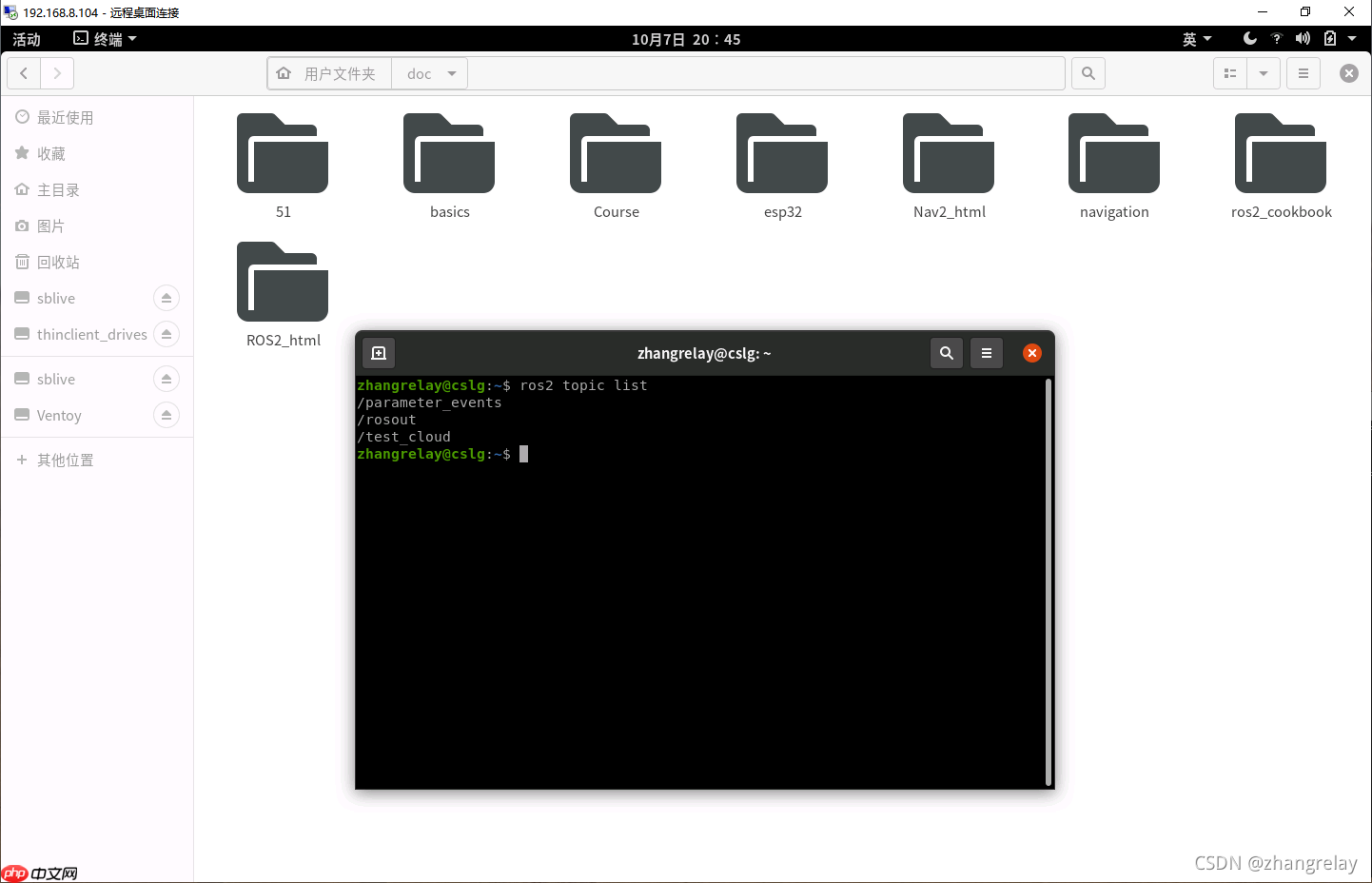The height and width of the screenshot is (883, 1372).
Task: Eject the Ventoy drive
Action: [x=167, y=415]
